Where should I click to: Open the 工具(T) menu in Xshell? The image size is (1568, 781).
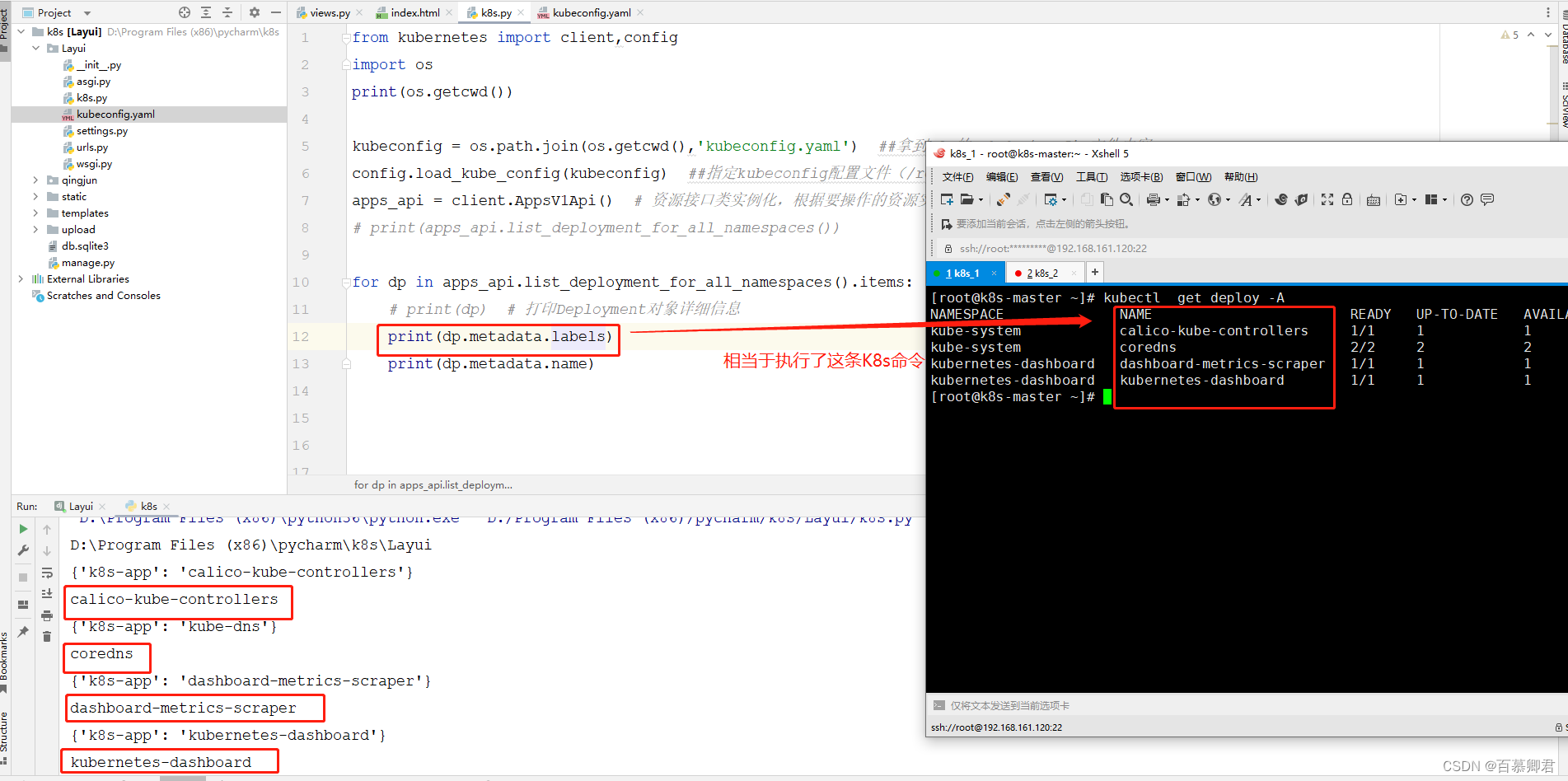click(1092, 176)
